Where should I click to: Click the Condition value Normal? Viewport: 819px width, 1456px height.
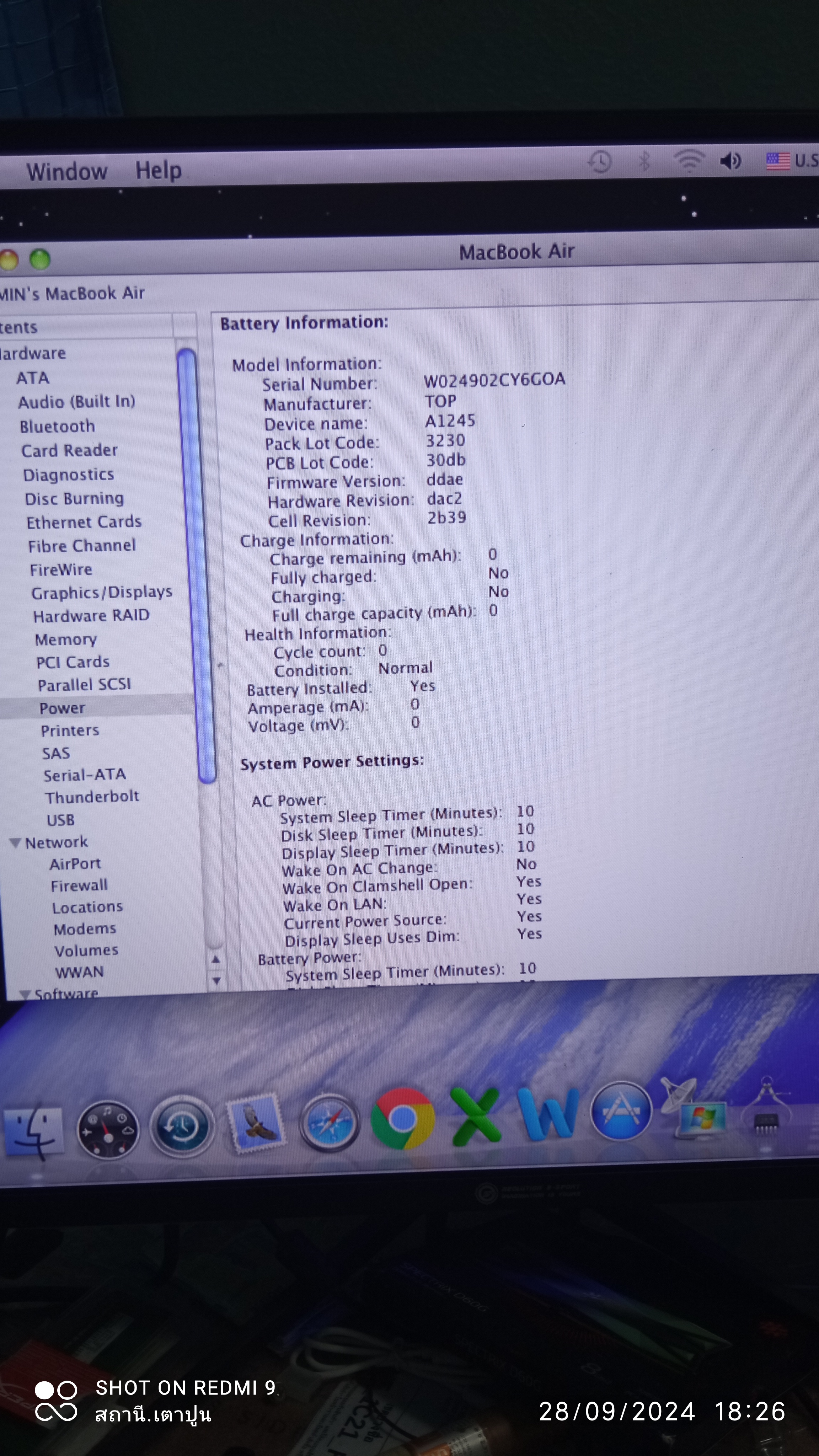point(405,668)
